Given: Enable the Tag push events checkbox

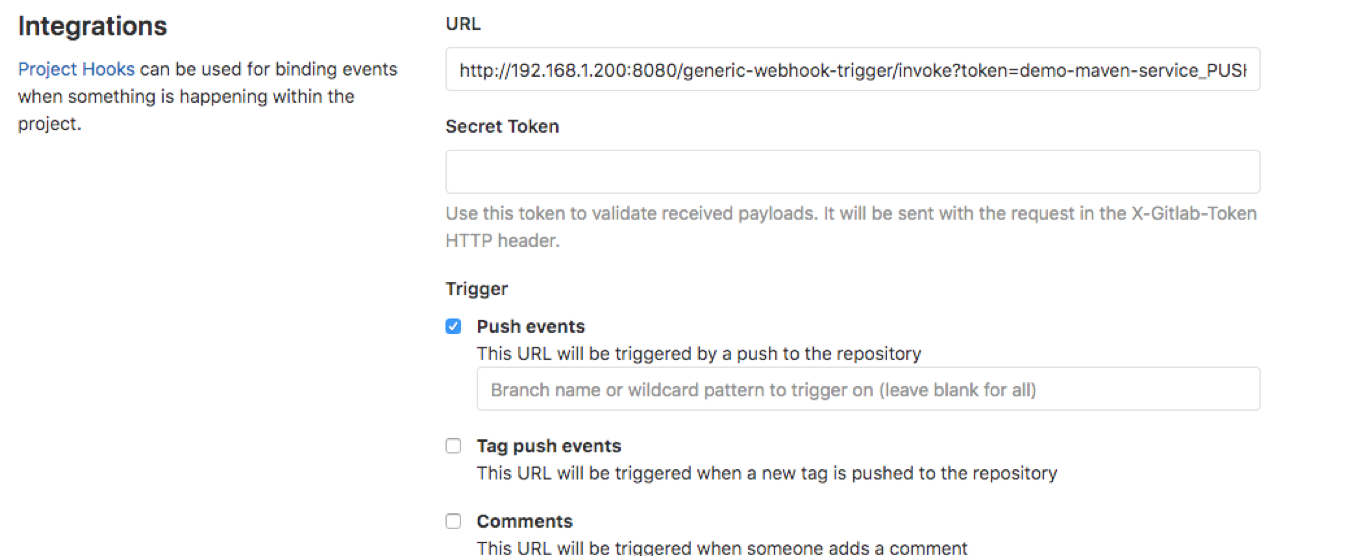Looking at the screenshot, I should (453, 446).
